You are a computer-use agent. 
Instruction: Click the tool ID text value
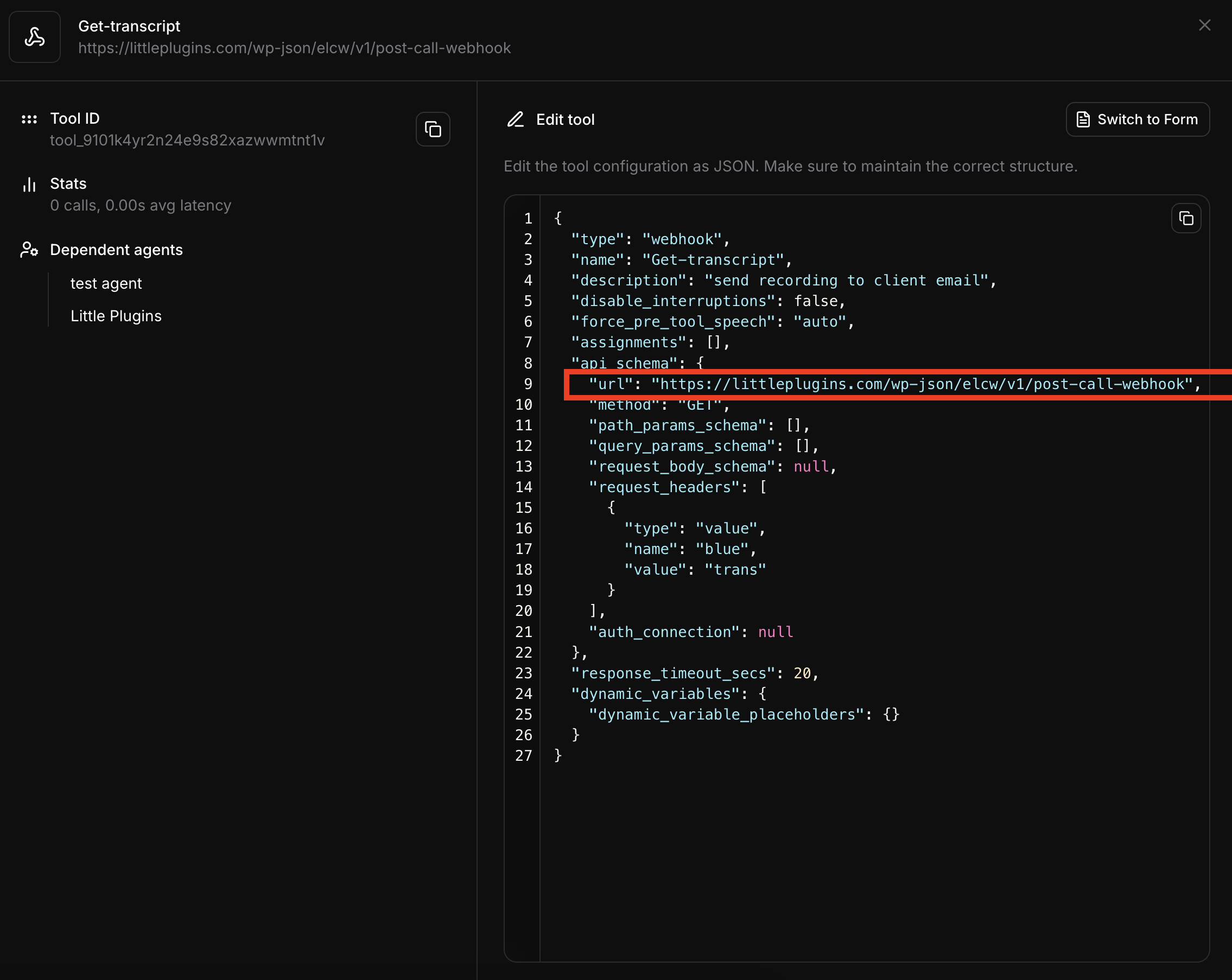(187, 141)
